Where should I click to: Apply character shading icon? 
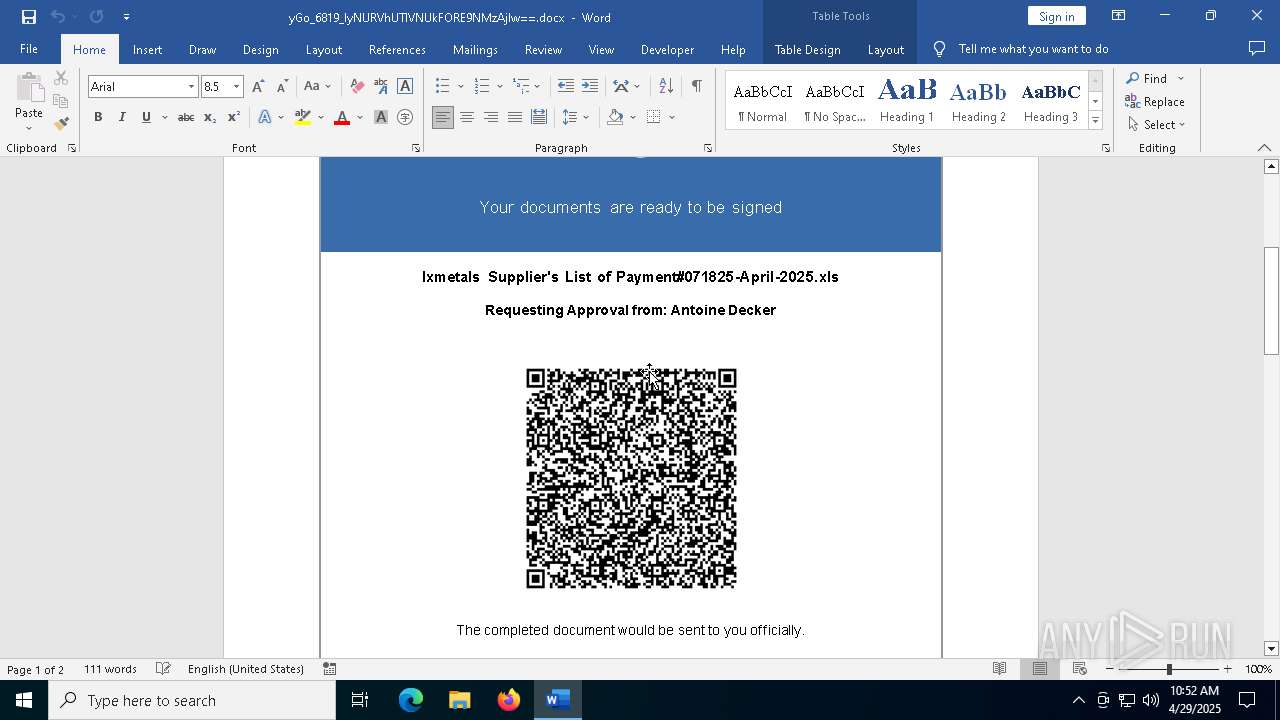[x=381, y=118]
